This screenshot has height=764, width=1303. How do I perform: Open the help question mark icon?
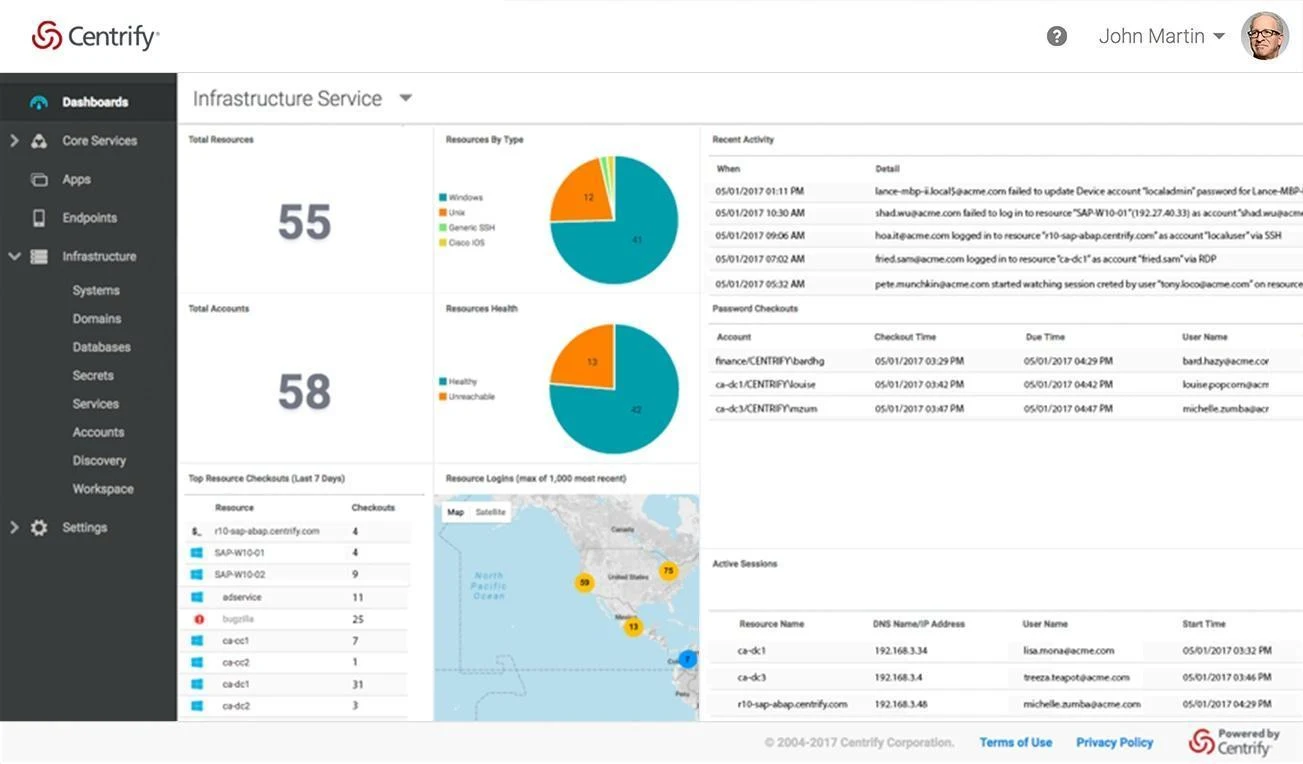[1057, 36]
